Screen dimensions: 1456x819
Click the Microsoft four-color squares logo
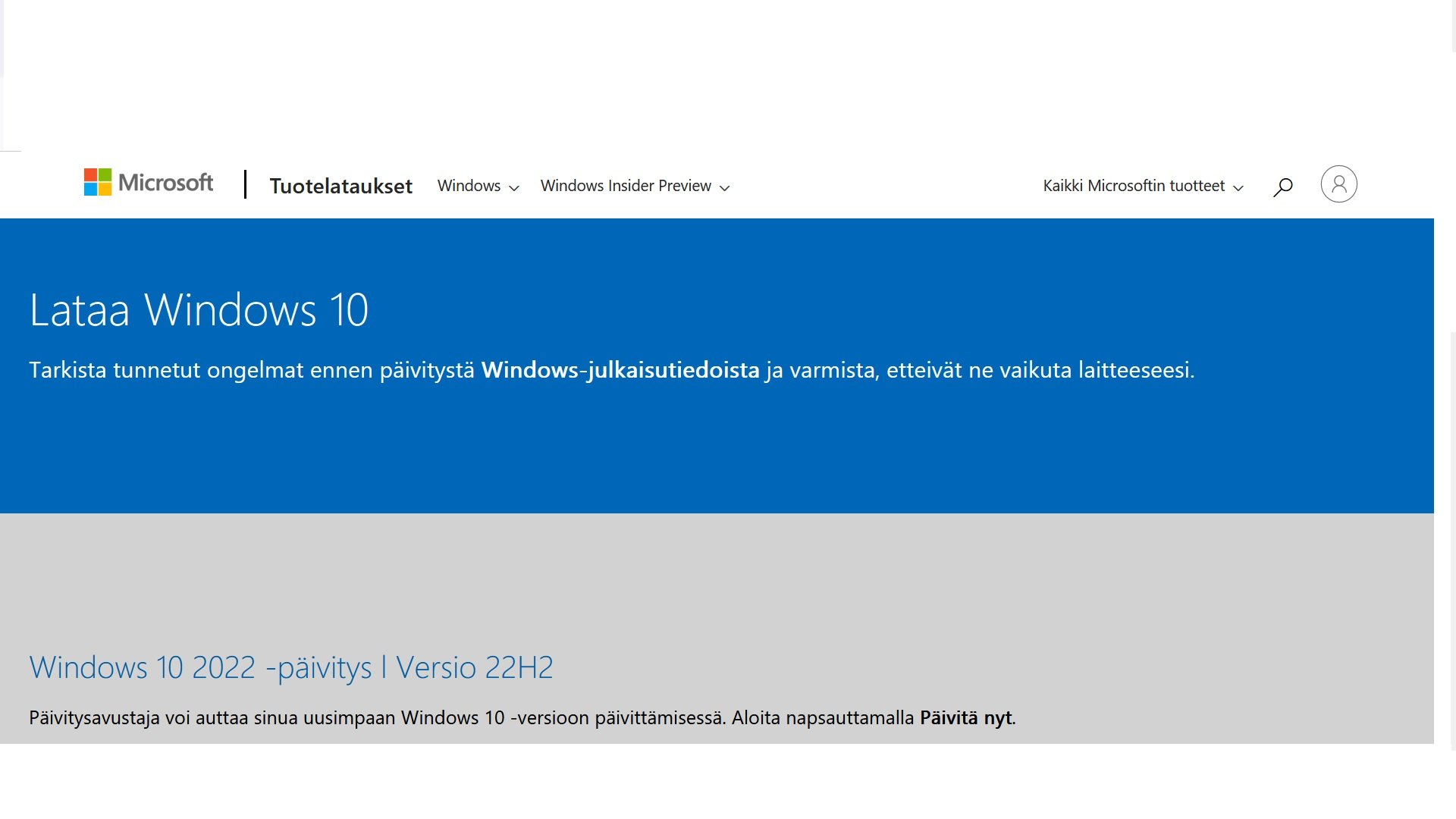(98, 182)
